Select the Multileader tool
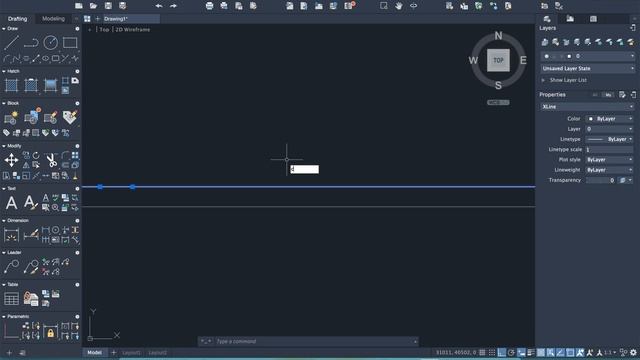Image resolution: width=640 pixels, height=360 pixels. click(x=11, y=267)
